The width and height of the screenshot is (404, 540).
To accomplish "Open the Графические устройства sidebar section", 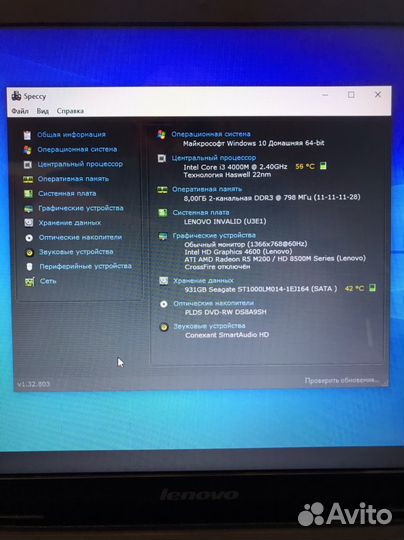I will point(81,208).
